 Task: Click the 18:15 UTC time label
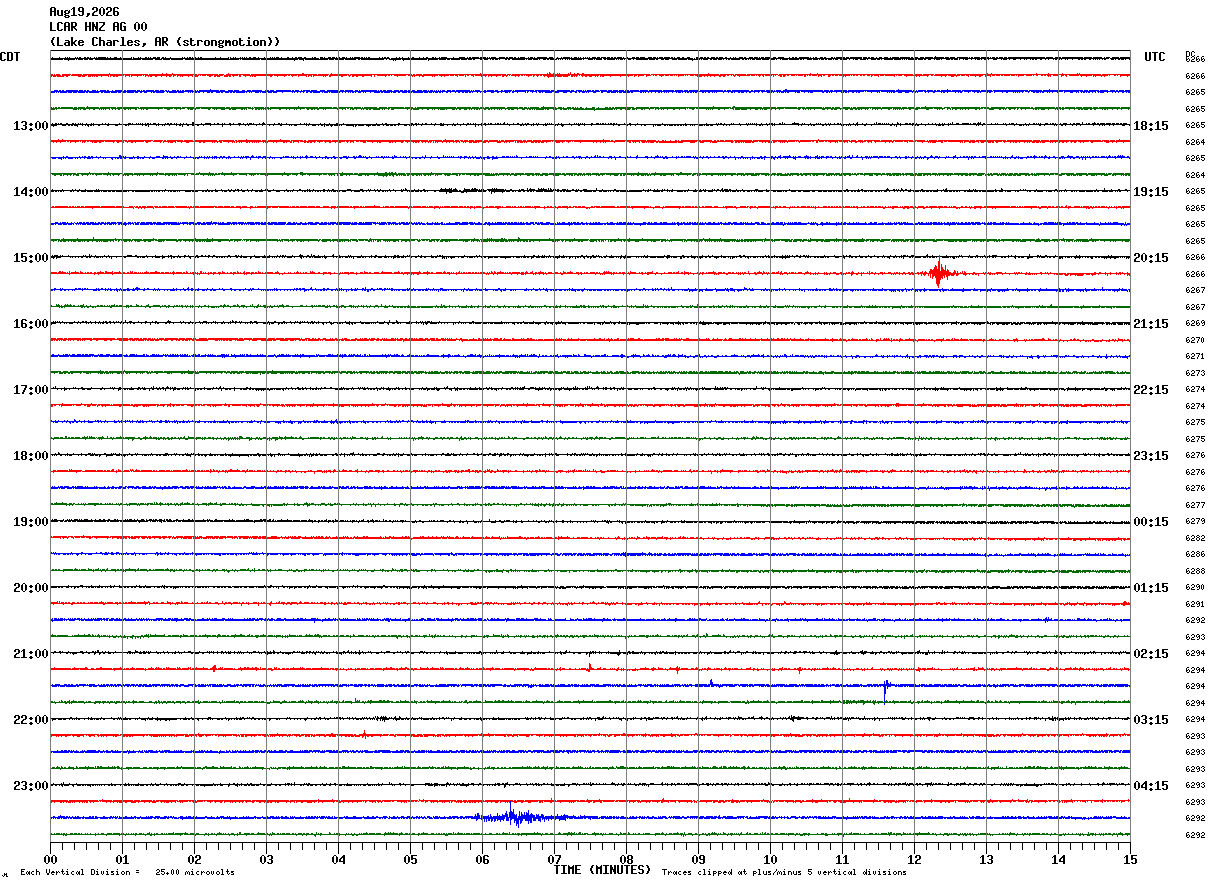pos(1151,126)
